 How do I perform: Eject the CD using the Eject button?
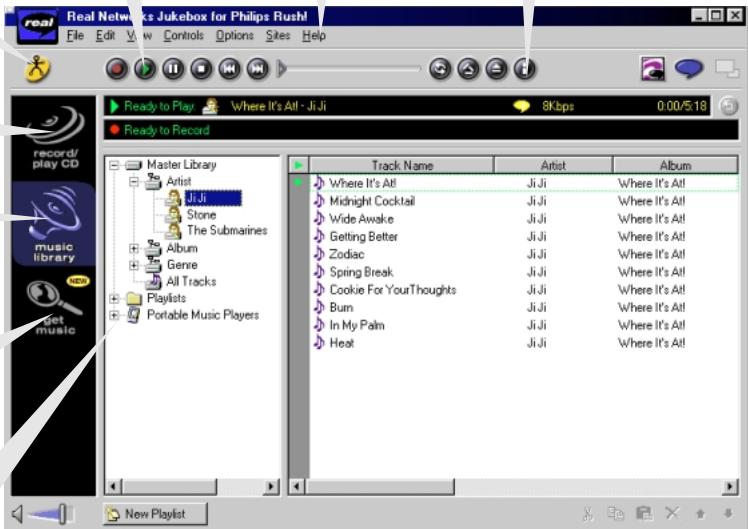coord(496,69)
